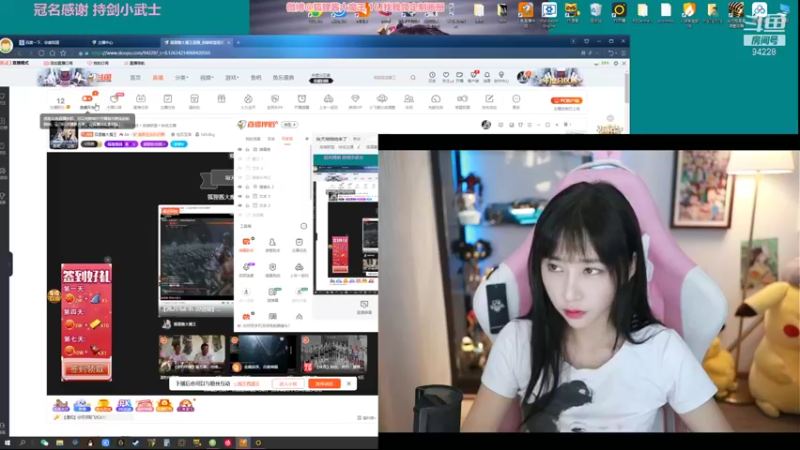Toggle eye icon on 窗口 1 layer

coord(240,159)
